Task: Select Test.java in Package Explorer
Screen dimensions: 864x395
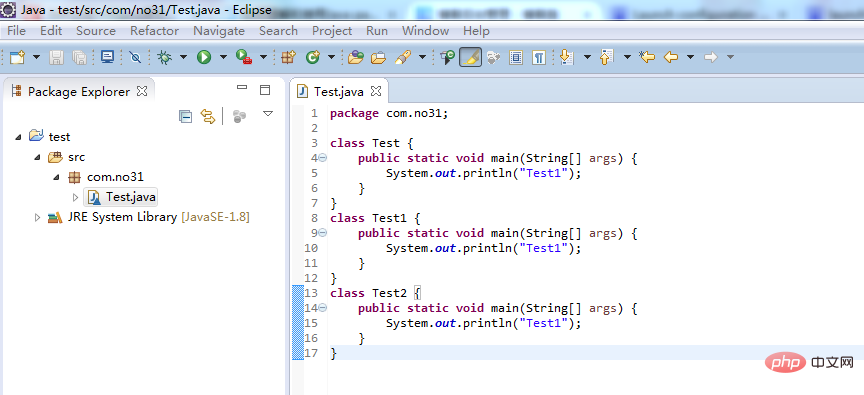Action: pyautogui.click(x=121, y=197)
